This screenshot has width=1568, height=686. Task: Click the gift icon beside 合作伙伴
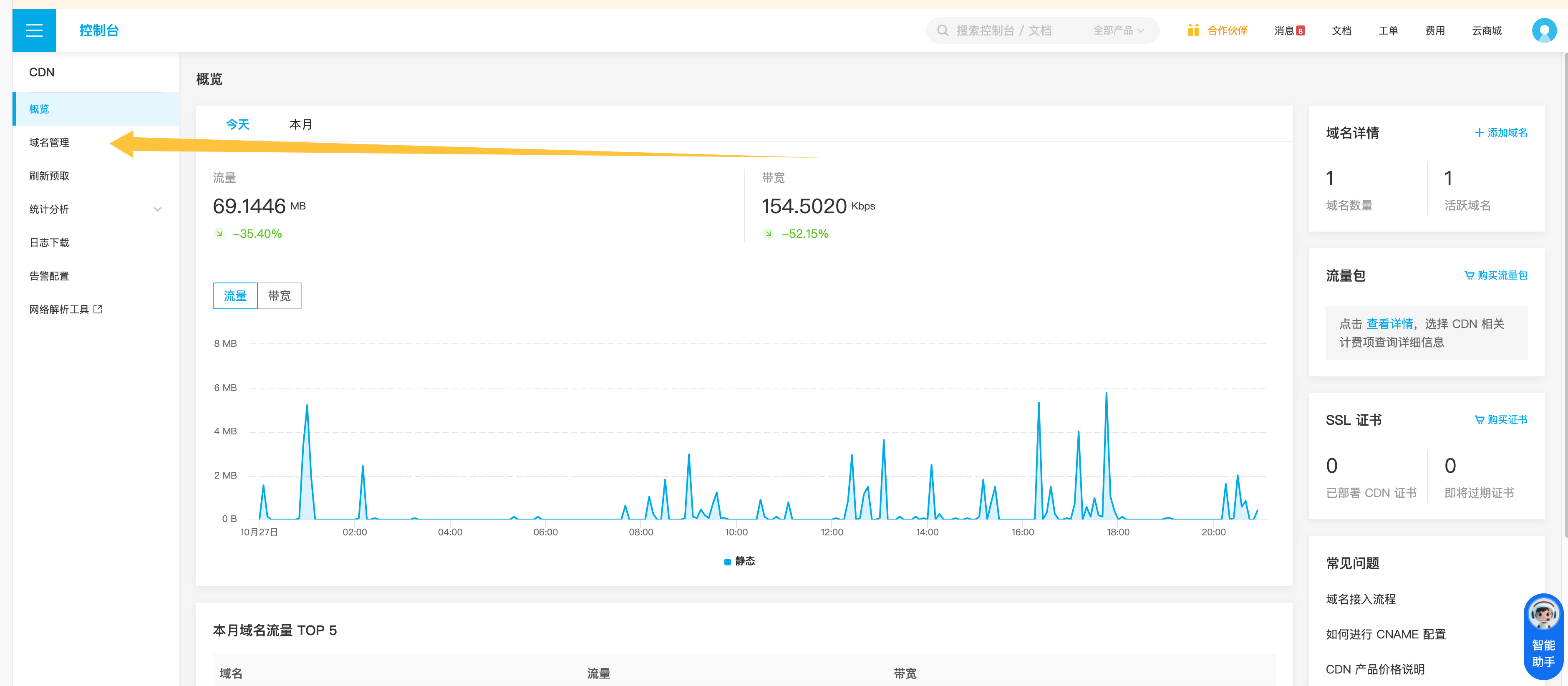(1193, 30)
